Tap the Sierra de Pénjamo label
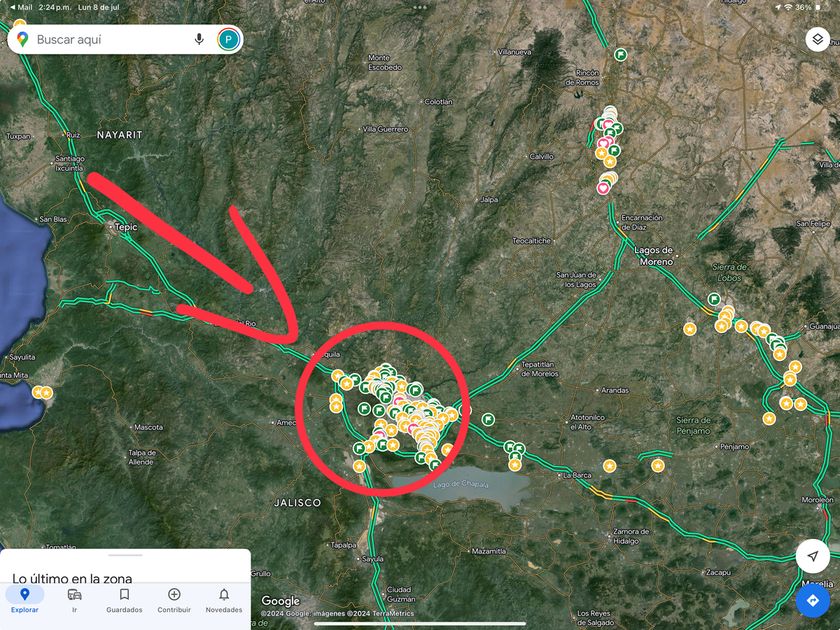 tap(693, 425)
